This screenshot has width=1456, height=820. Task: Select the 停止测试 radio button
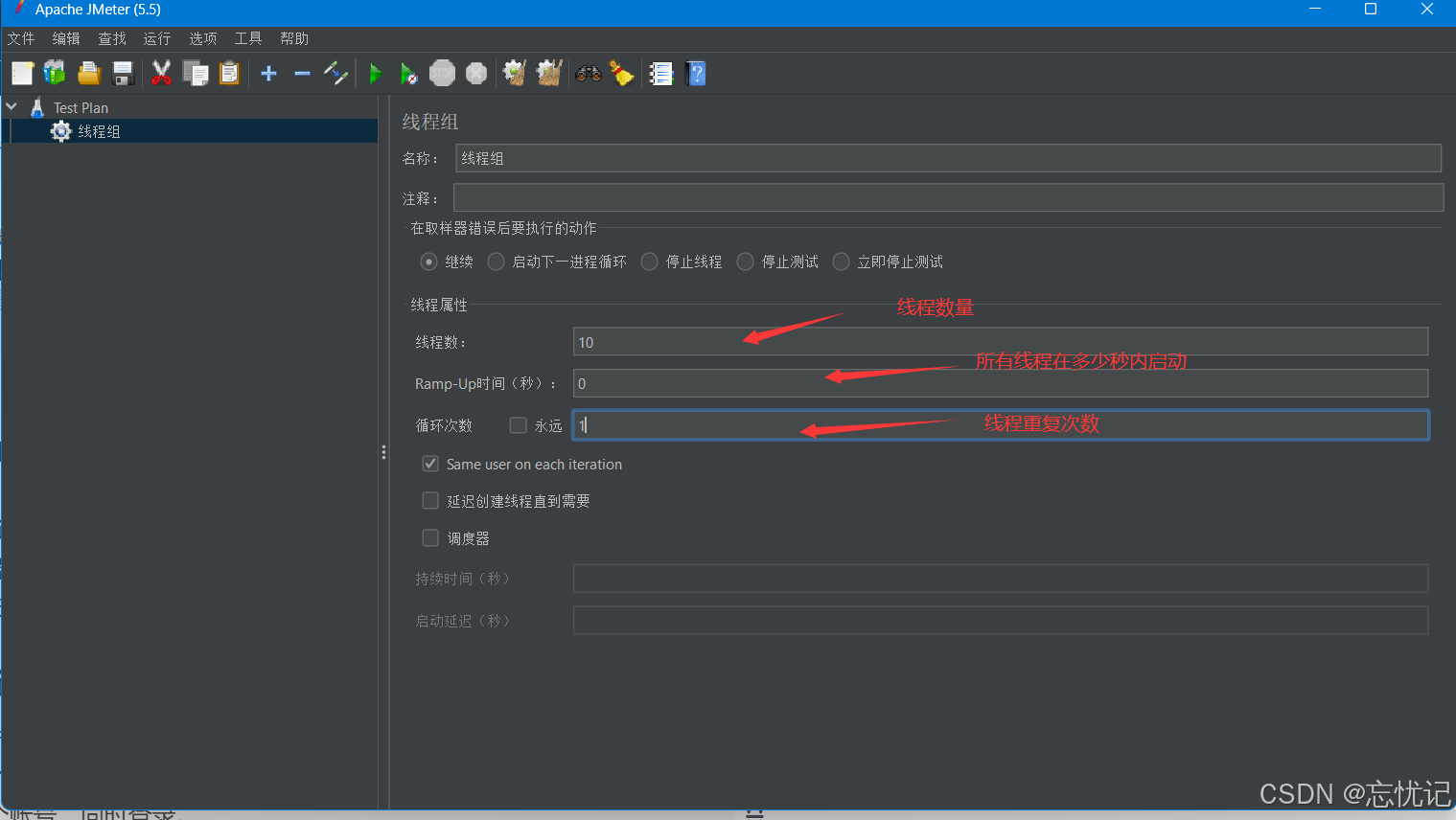pos(745,262)
